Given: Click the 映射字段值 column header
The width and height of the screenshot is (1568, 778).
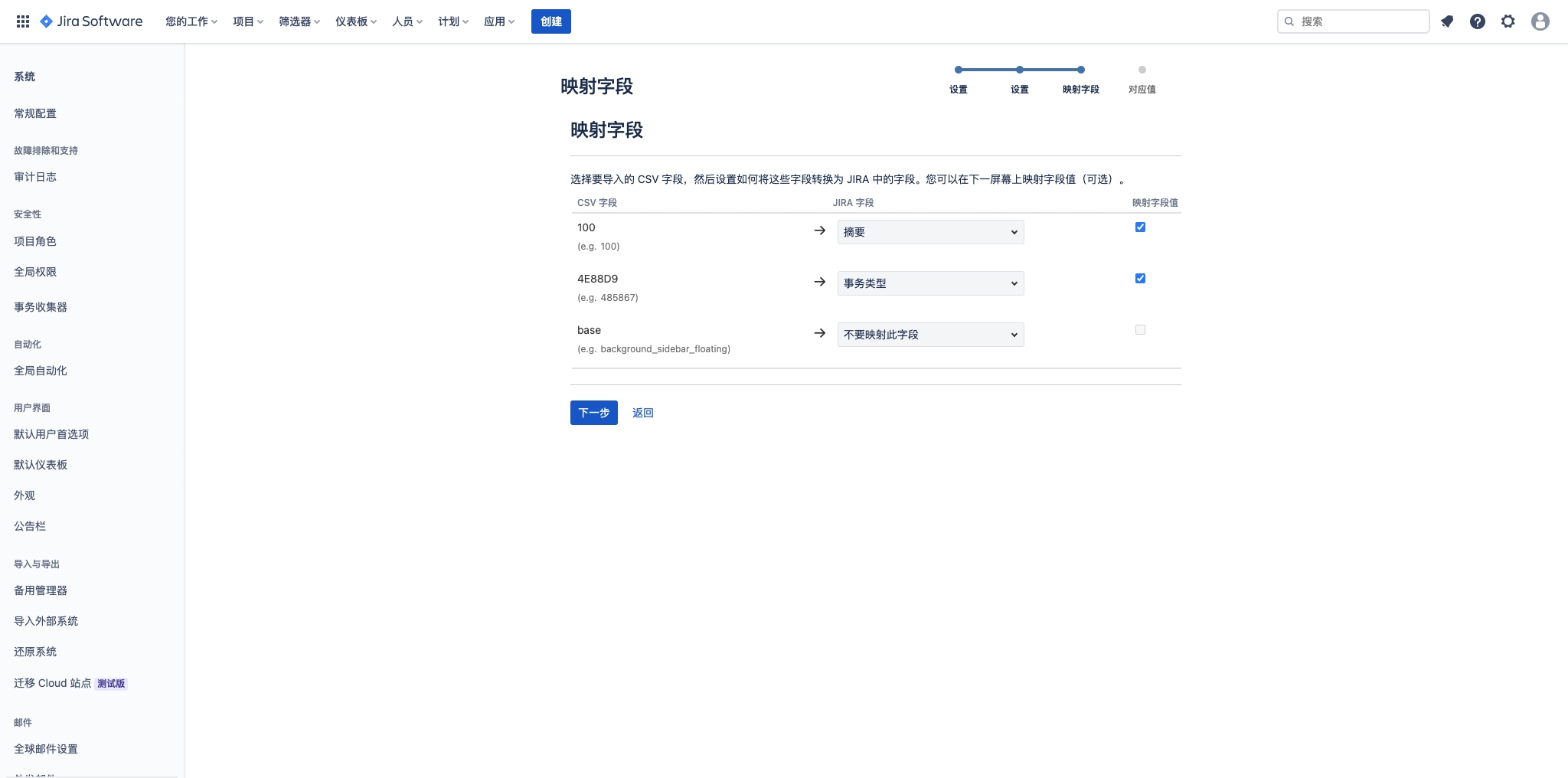Looking at the screenshot, I should pyautogui.click(x=1155, y=203).
